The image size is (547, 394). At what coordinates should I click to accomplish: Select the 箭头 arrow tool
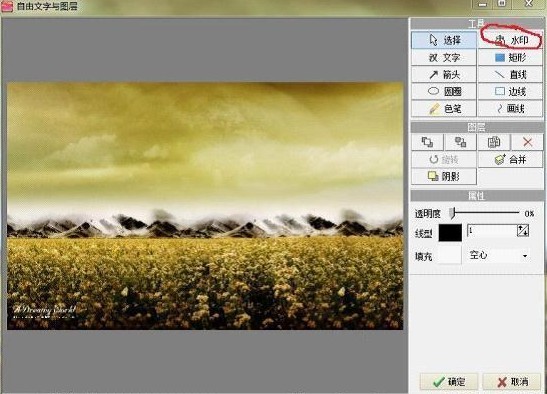pyautogui.click(x=444, y=74)
